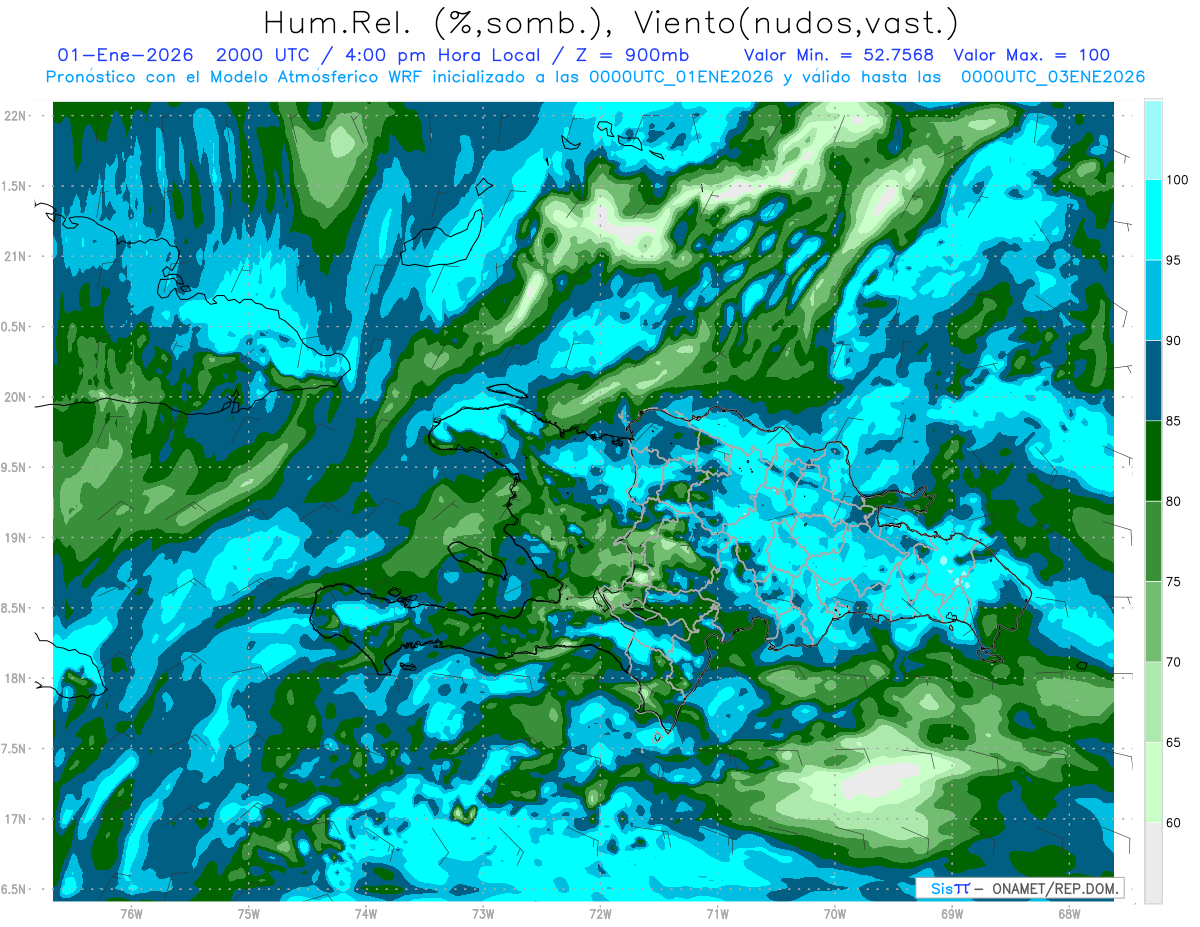Select the gray below-60 legend band
This screenshot has height=927, width=1200.
[1153, 863]
